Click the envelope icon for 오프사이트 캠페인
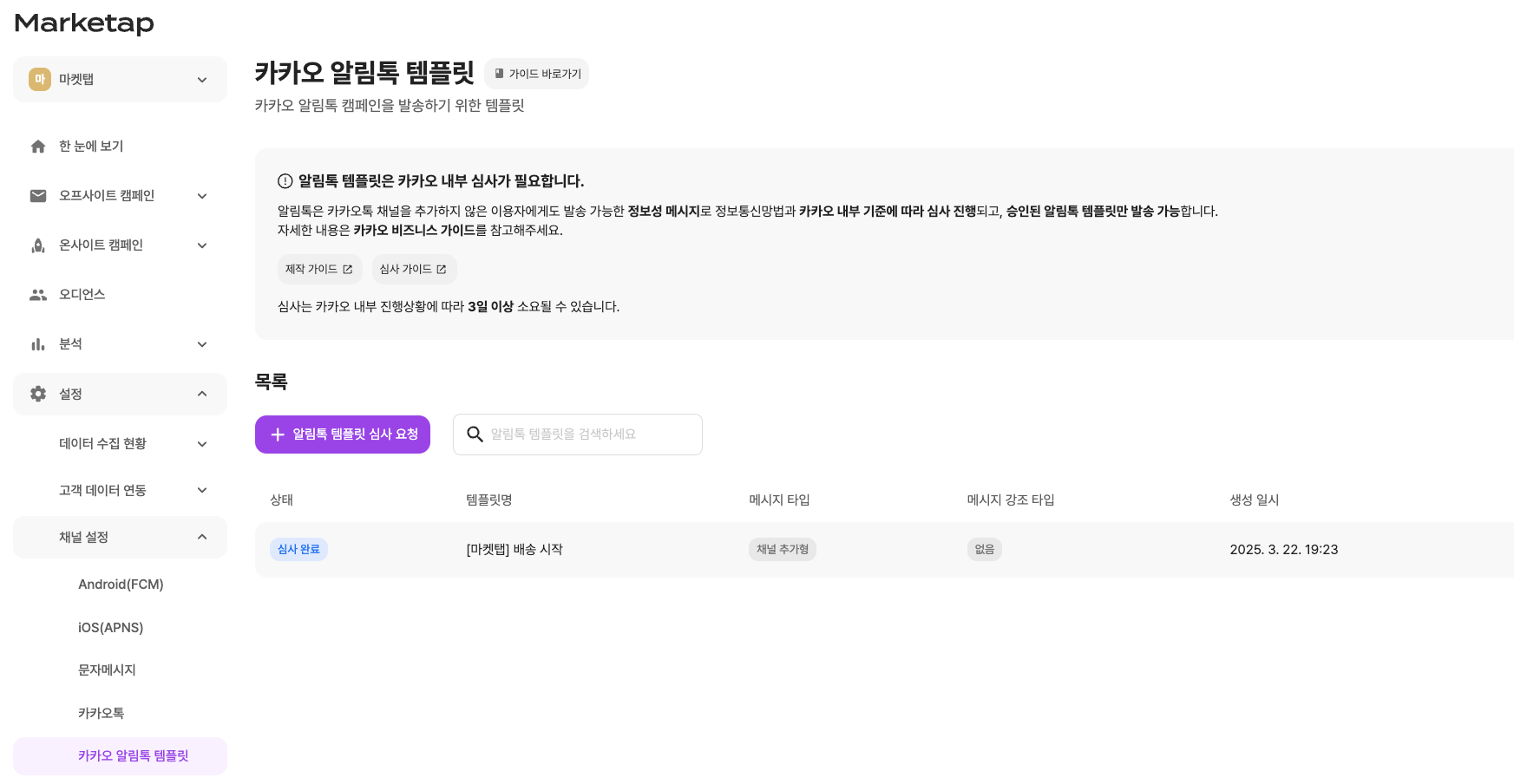This screenshot has width=1514, height=784. 38,196
